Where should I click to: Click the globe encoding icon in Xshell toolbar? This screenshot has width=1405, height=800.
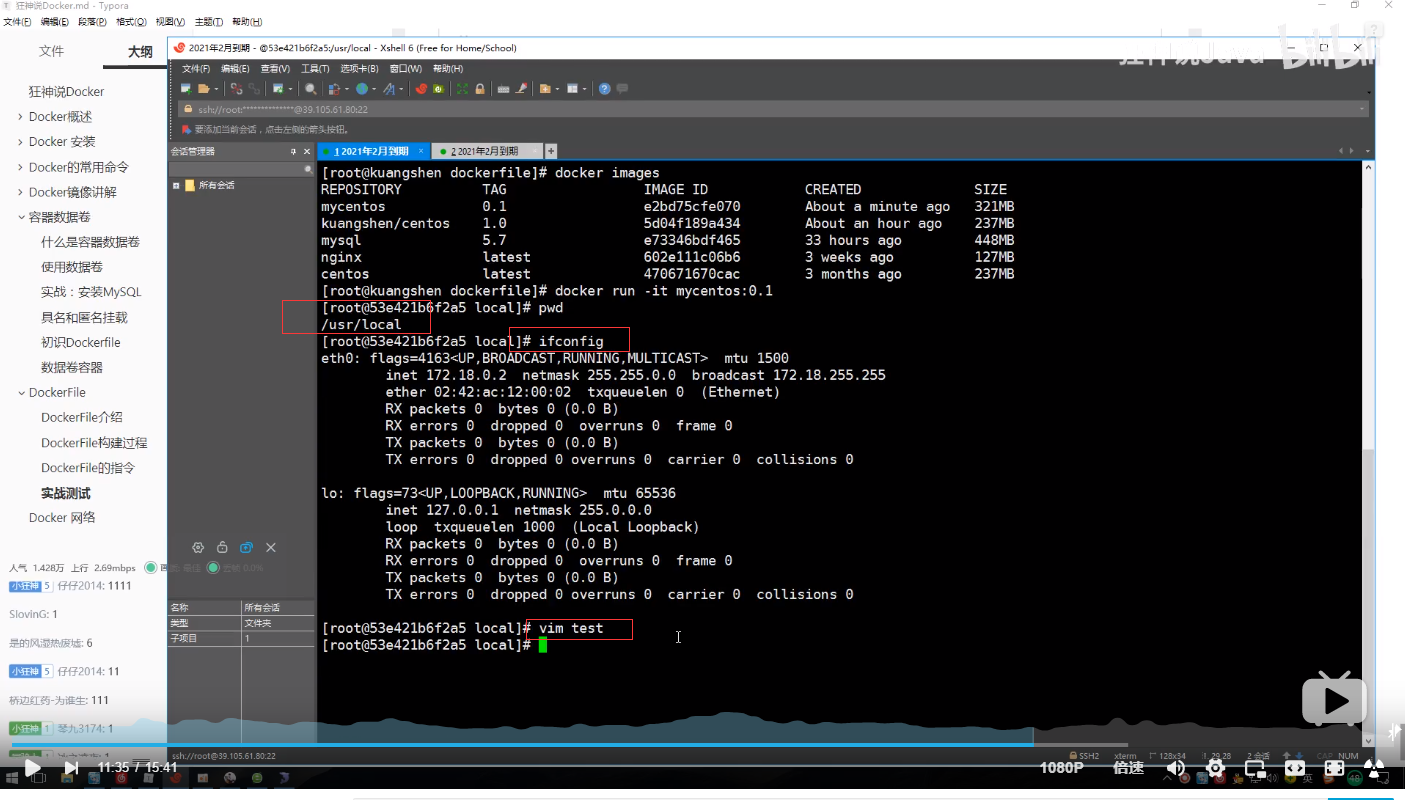coord(362,89)
